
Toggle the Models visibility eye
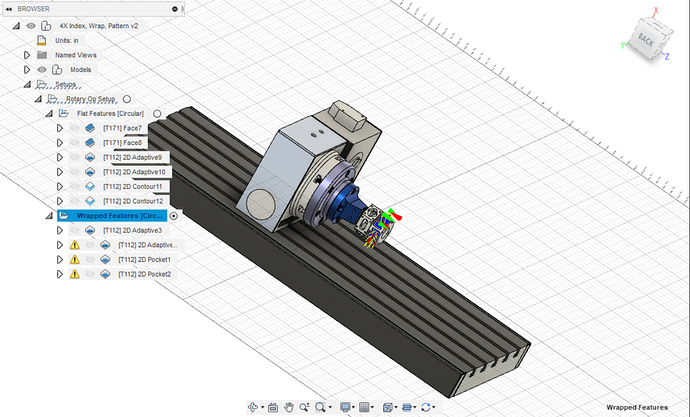[x=42, y=70]
